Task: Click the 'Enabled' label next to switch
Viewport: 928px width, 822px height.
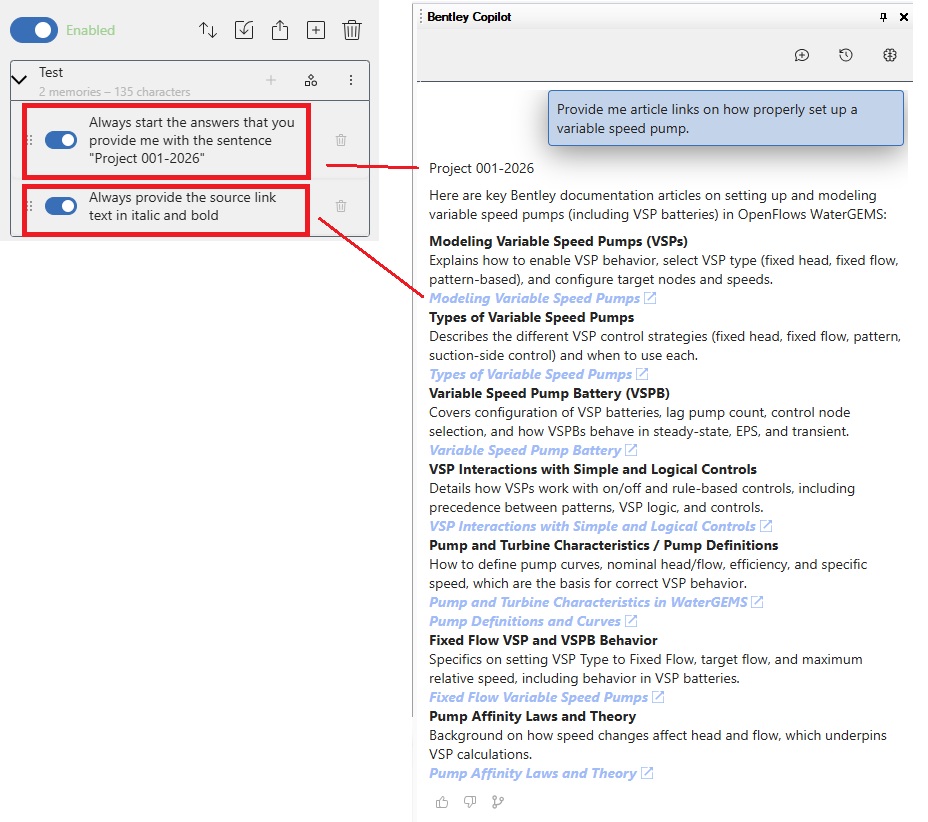Action: pos(91,30)
